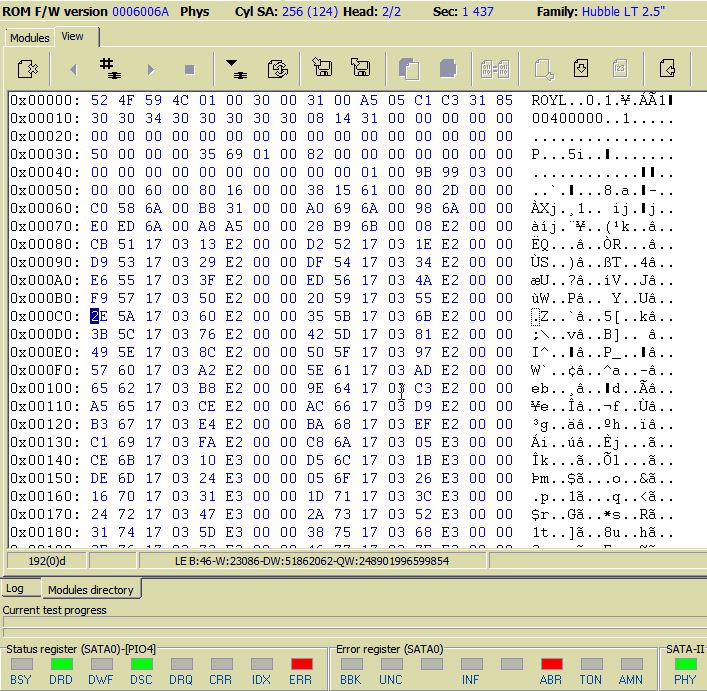The height and width of the screenshot is (691, 707).
Task: Open the Log tab
Action: 15,588
